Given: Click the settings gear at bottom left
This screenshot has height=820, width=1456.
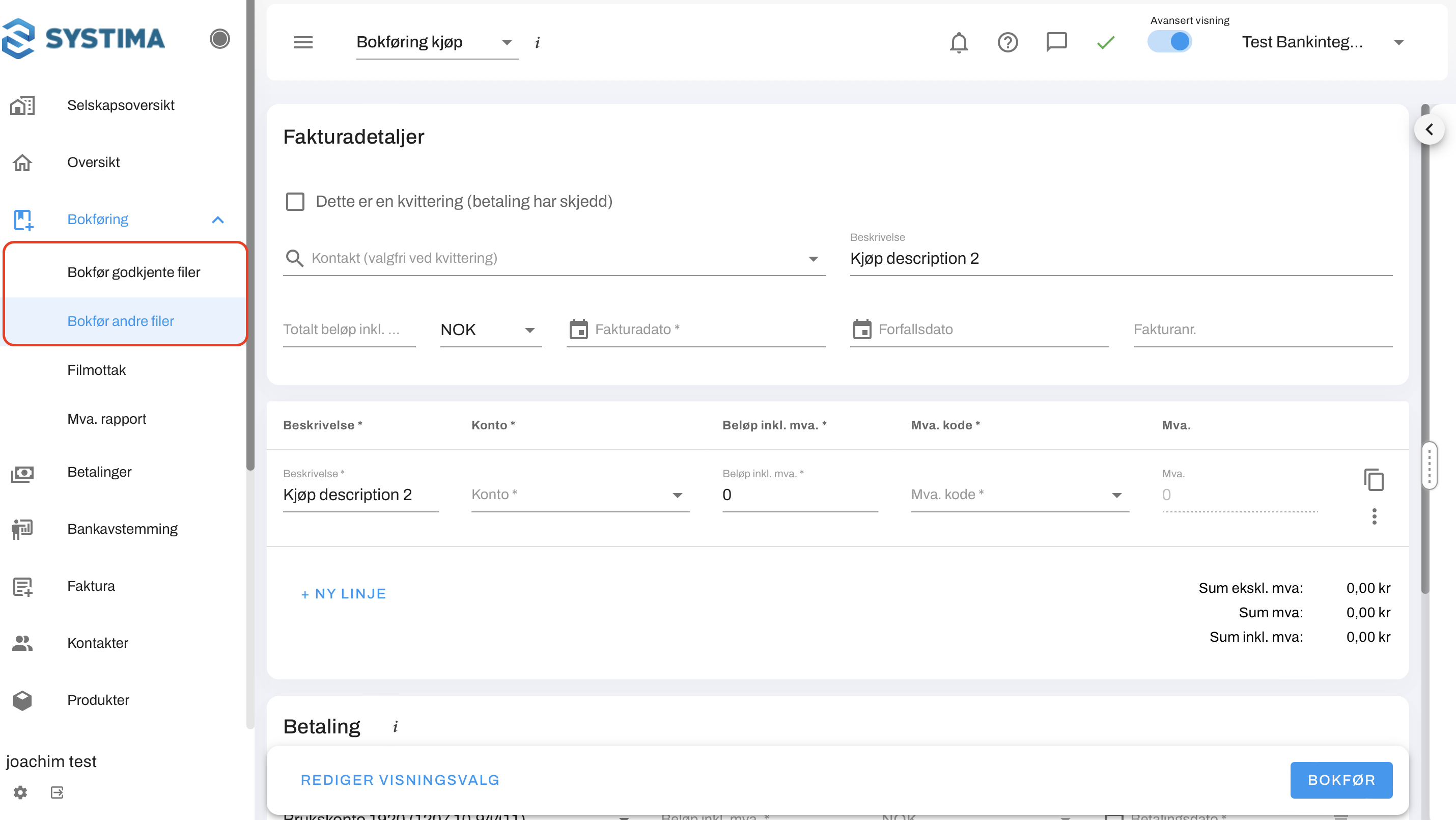Looking at the screenshot, I should [x=20, y=792].
